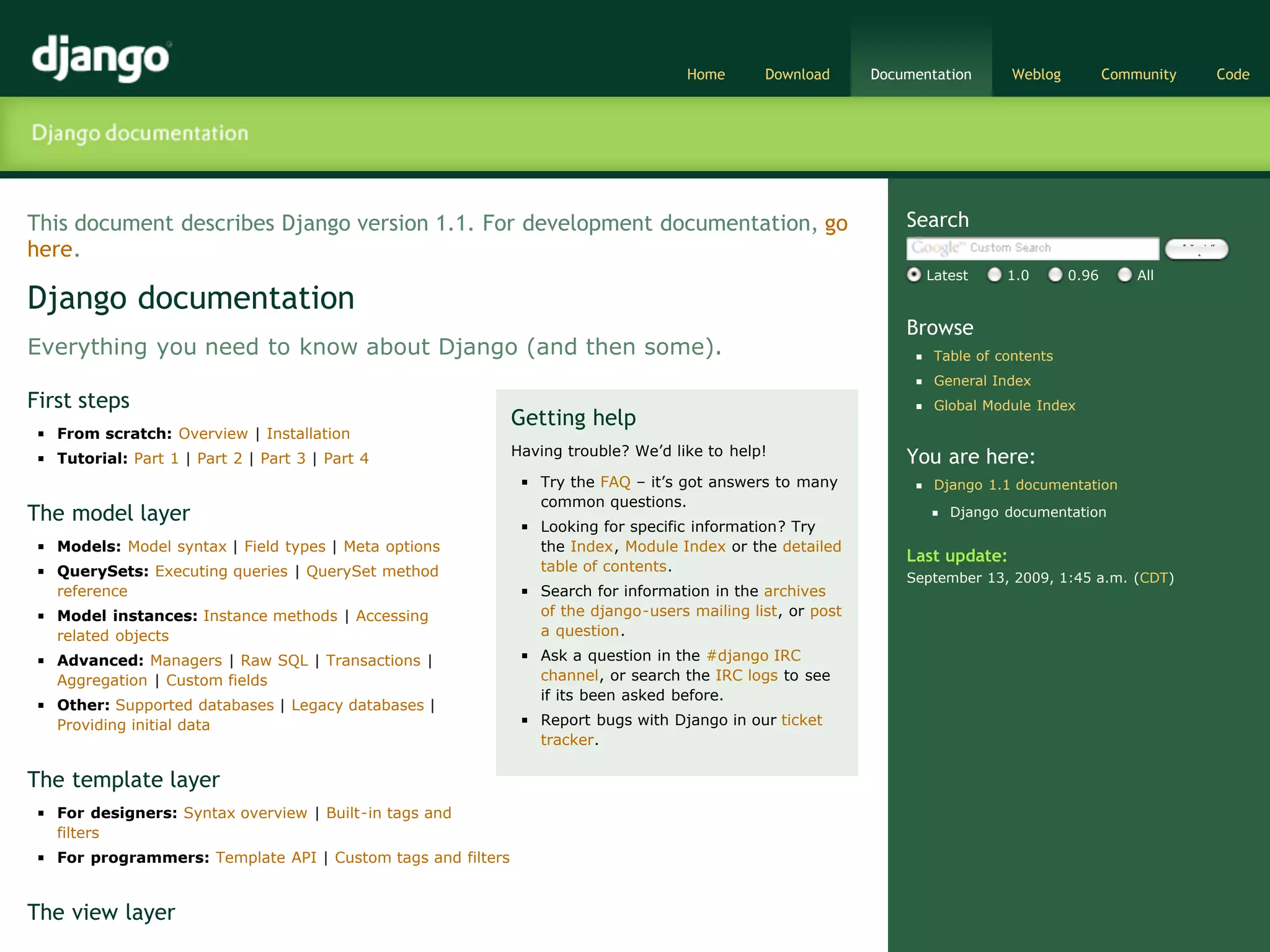Click the CDT timezone link
The image size is (1270, 952).
[1154, 578]
